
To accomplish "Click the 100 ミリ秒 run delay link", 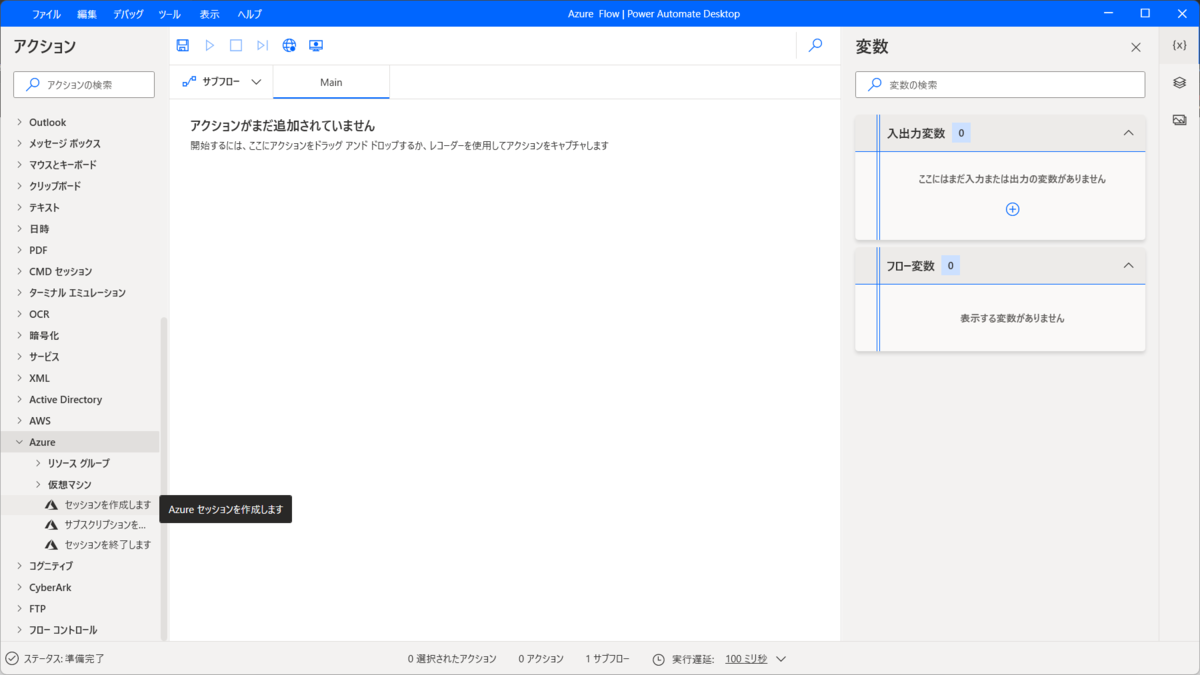I will (x=746, y=659).
